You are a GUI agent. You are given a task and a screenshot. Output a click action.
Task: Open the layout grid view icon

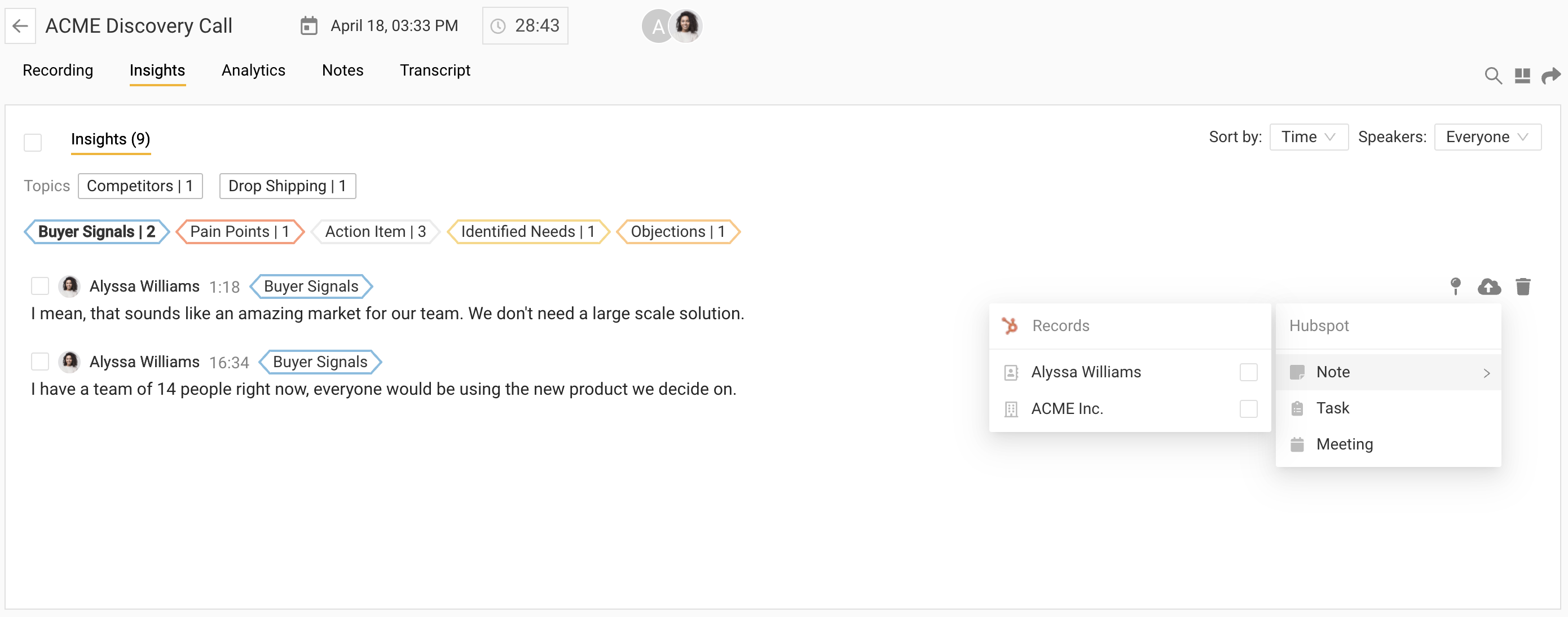pos(1522,76)
